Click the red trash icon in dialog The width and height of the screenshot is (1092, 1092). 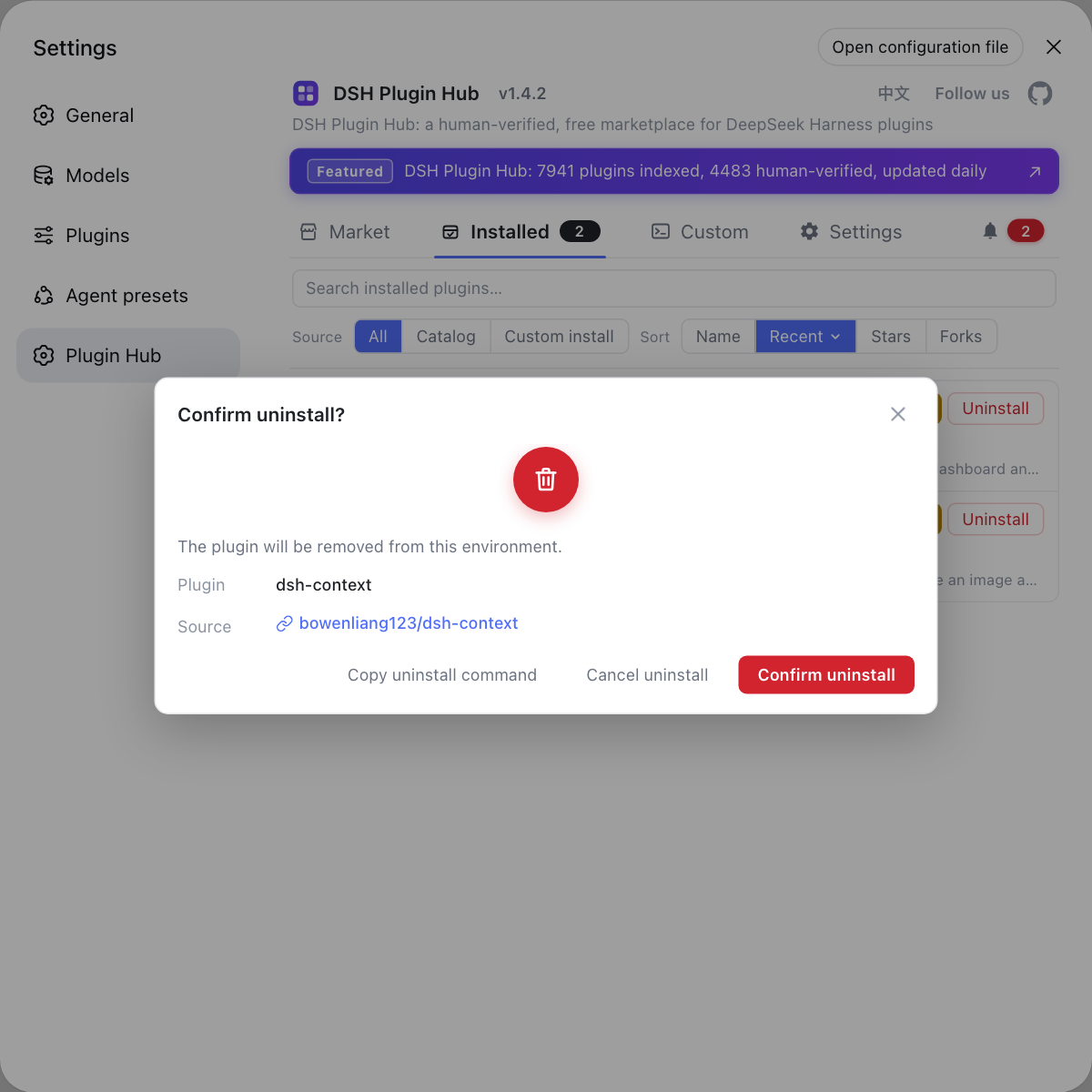click(x=546, y=480)
